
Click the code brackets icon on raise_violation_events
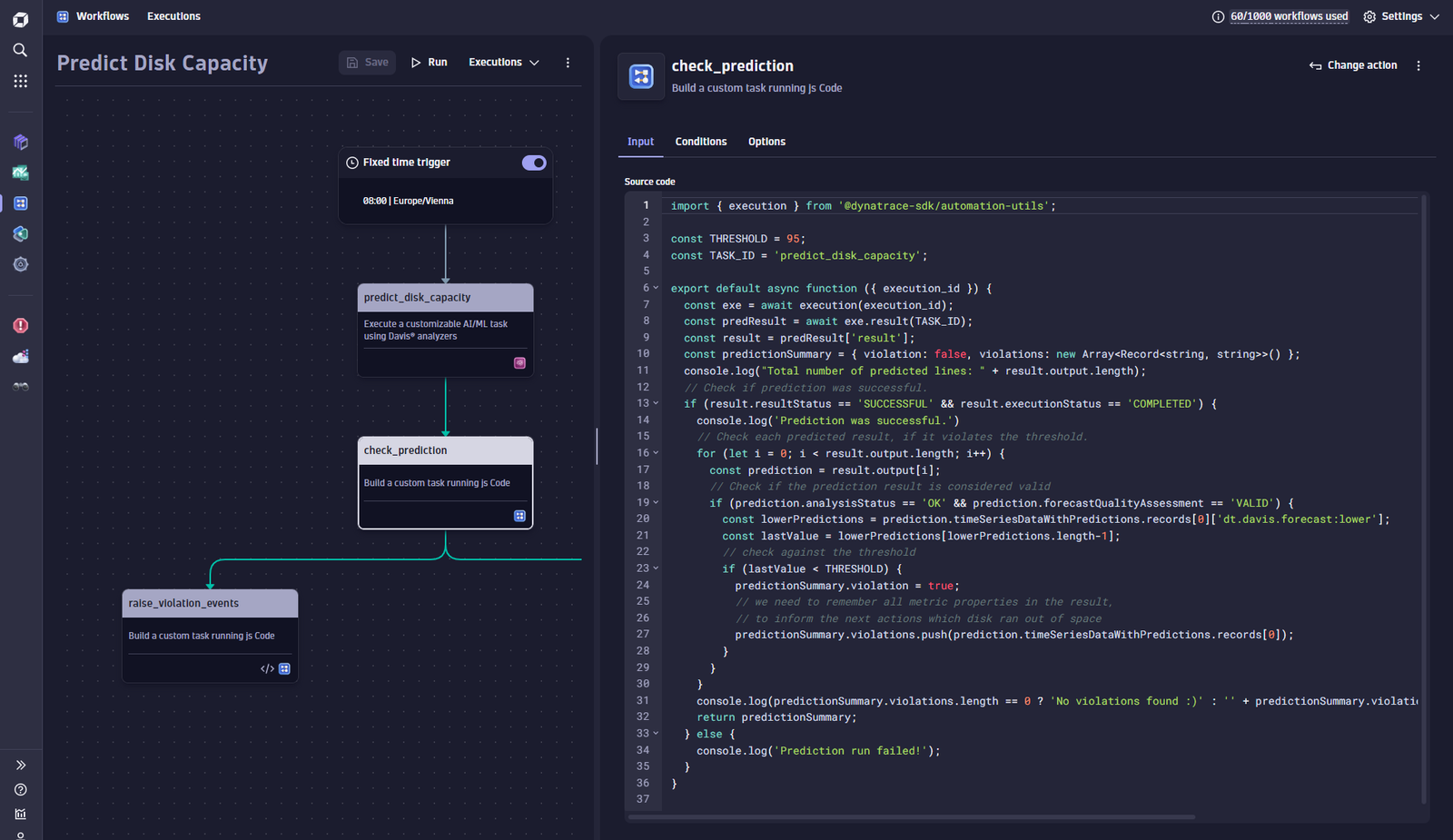pos(267,668)
